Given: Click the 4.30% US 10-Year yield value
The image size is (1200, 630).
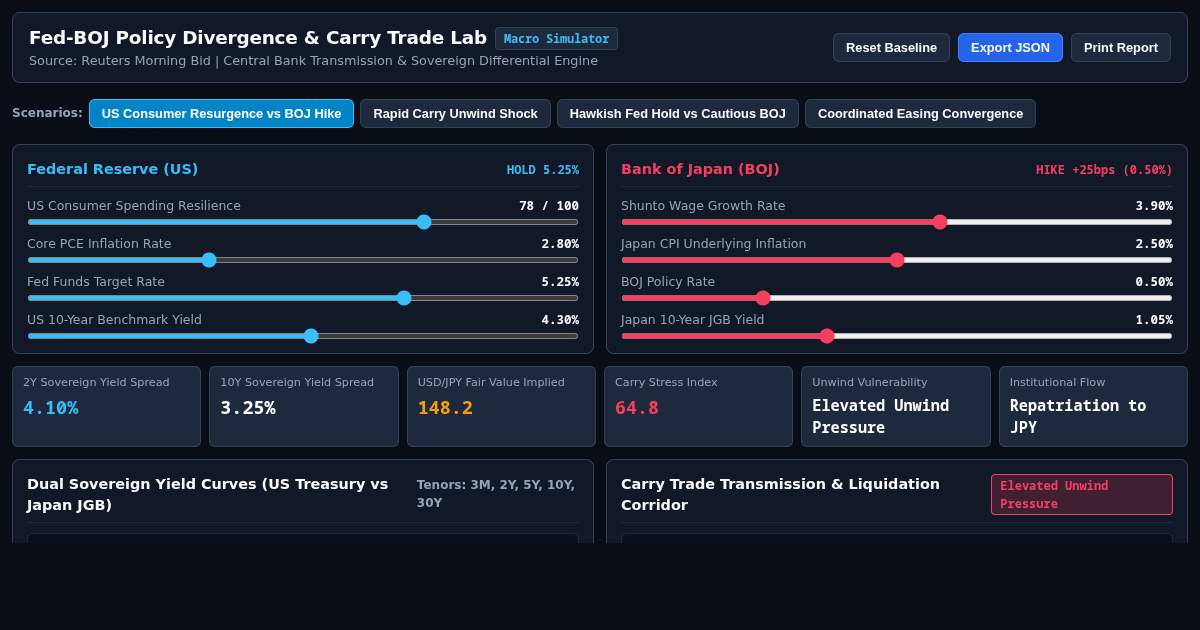Looking at the screenshot, I should 560,320.
